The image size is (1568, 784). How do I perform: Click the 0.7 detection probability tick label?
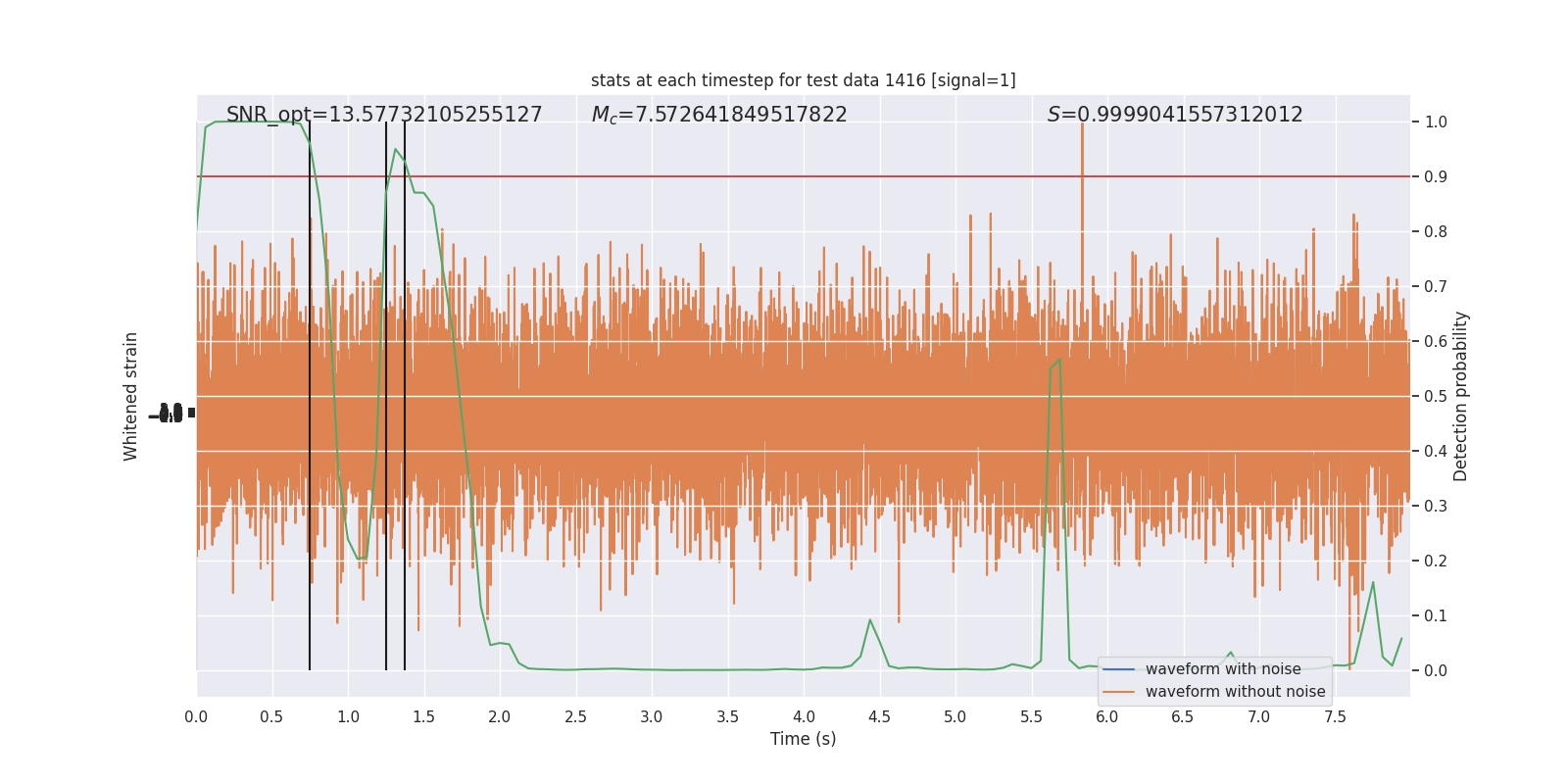pos(1436,287)
